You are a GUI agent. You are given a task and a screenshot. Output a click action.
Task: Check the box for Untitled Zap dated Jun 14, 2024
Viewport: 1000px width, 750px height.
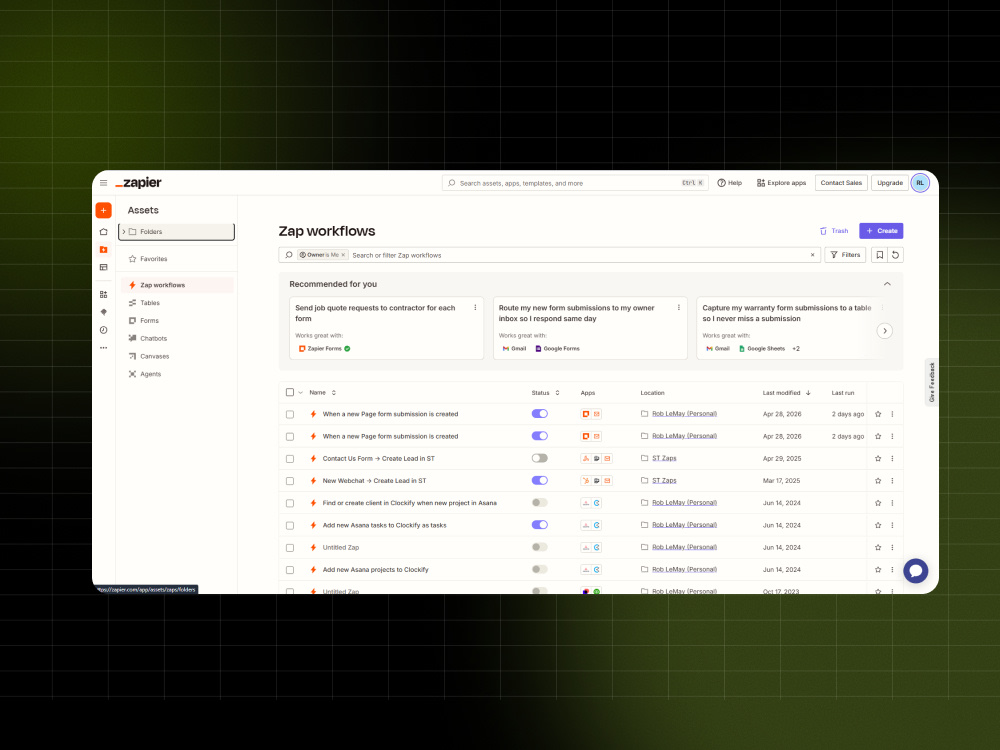290,548
